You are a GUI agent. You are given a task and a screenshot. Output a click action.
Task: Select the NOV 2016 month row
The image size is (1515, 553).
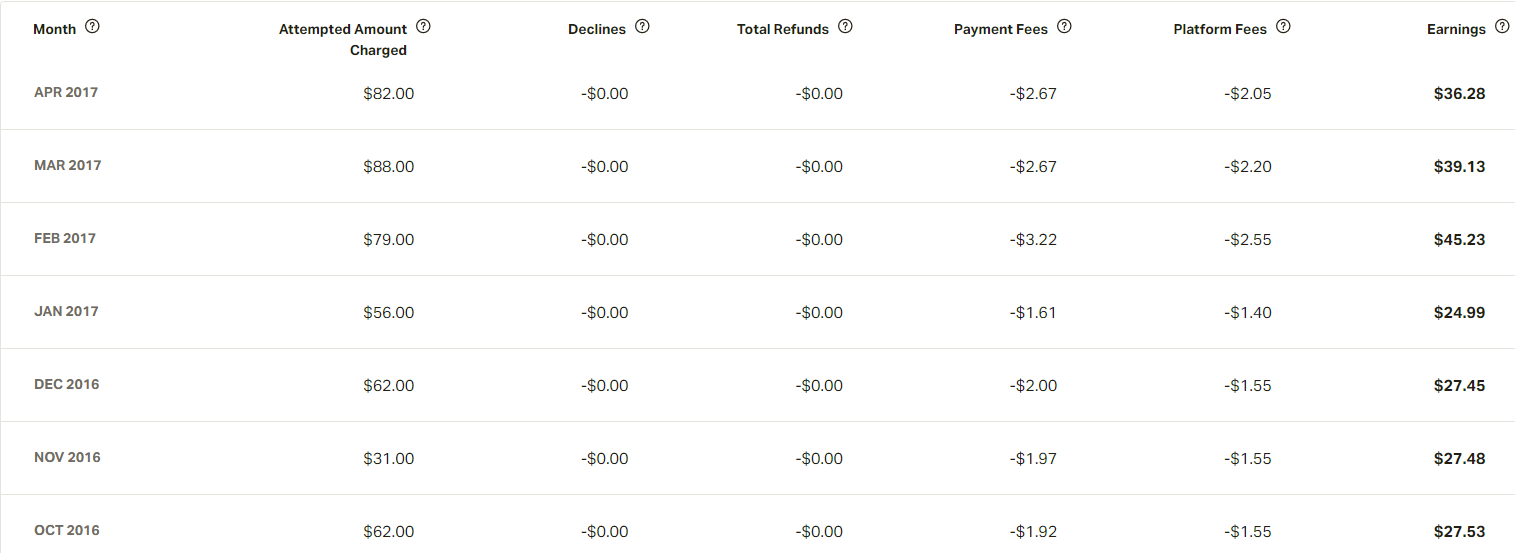(x=67, y=457)
